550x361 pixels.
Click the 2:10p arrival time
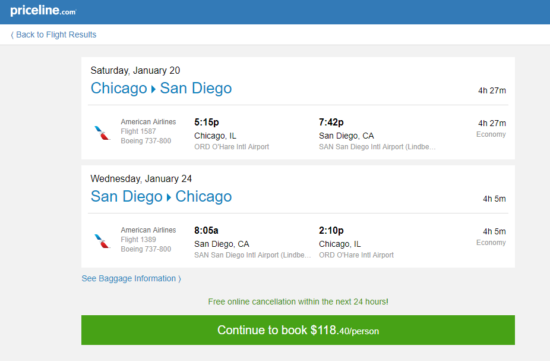[331, 230]
